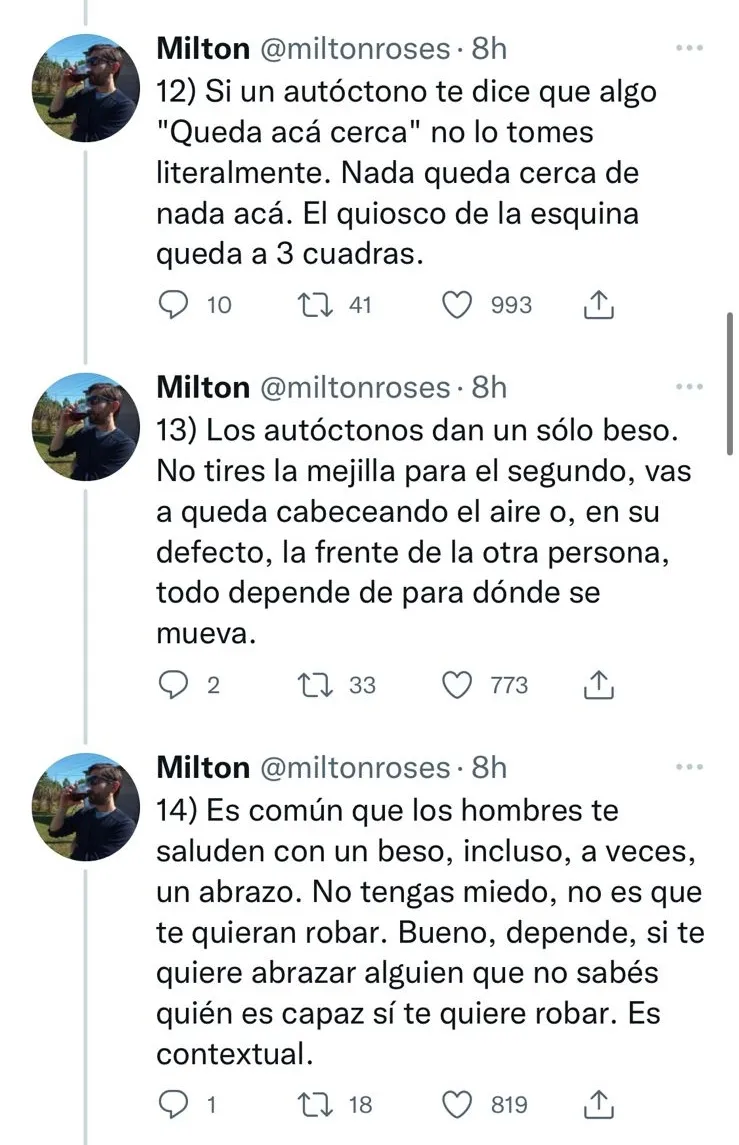739x1145 pixels.
Task: Open Milton's avatar photo on tweet 12
Action: point(86,88)
